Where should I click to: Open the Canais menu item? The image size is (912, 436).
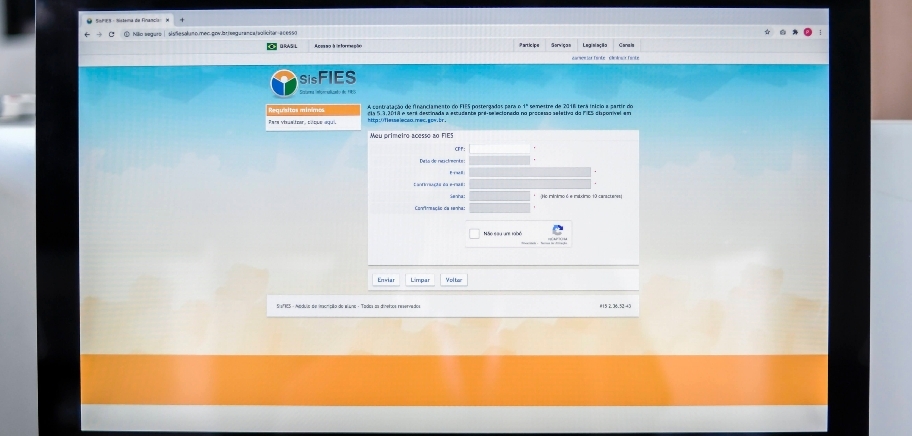pos(626,45)
